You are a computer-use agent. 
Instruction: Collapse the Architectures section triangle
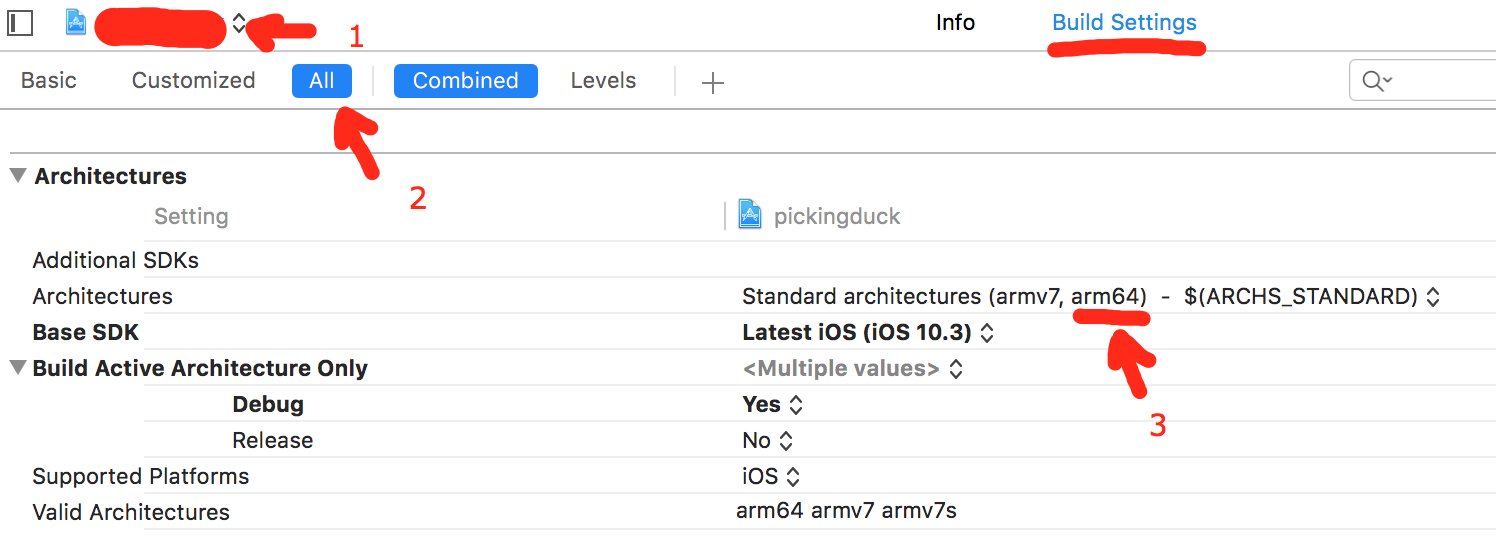(x=17, y=176)
